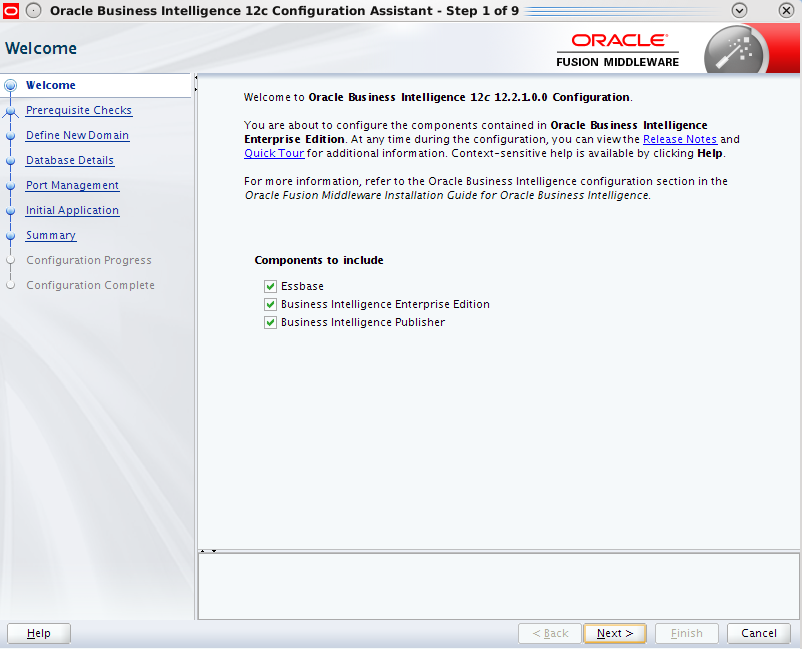The image size is (802, 649).
Task: Open the Release Notes link
Action: (680, 139)
